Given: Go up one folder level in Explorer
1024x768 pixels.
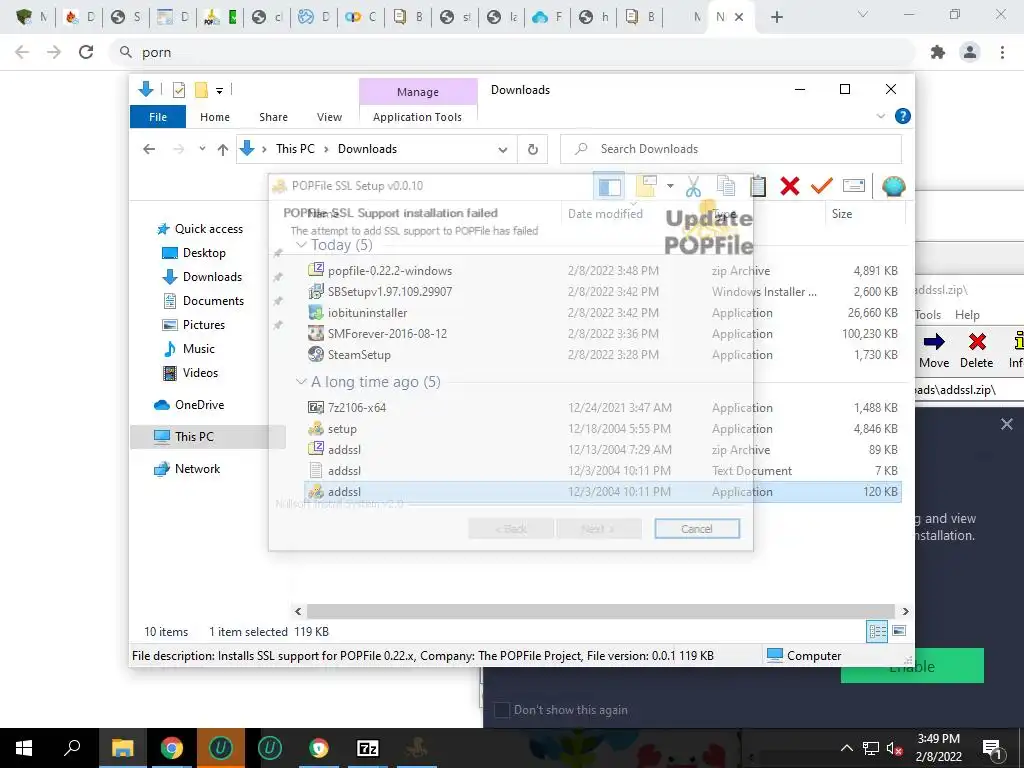Looking at the screenshot, I should pos(223,150).
